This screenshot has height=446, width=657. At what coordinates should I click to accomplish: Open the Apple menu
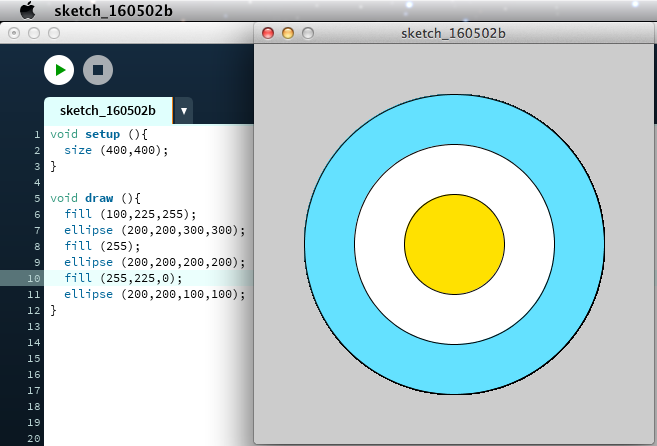[x=27, y=10]
